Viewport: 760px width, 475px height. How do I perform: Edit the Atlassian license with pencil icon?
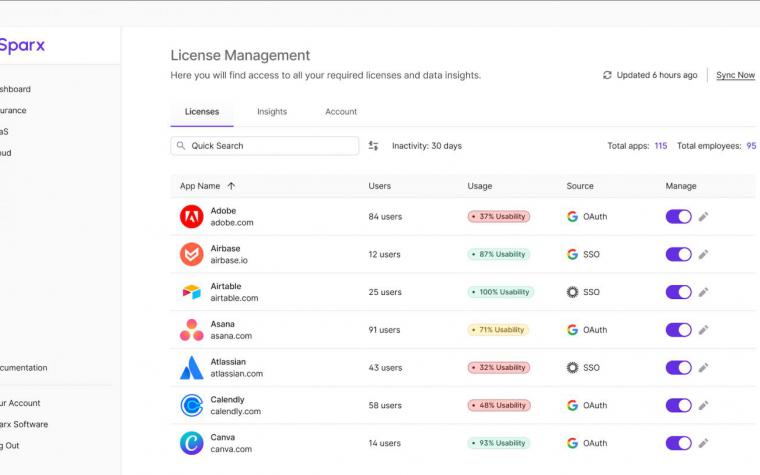pyautogui.click(x=703, y=368)
